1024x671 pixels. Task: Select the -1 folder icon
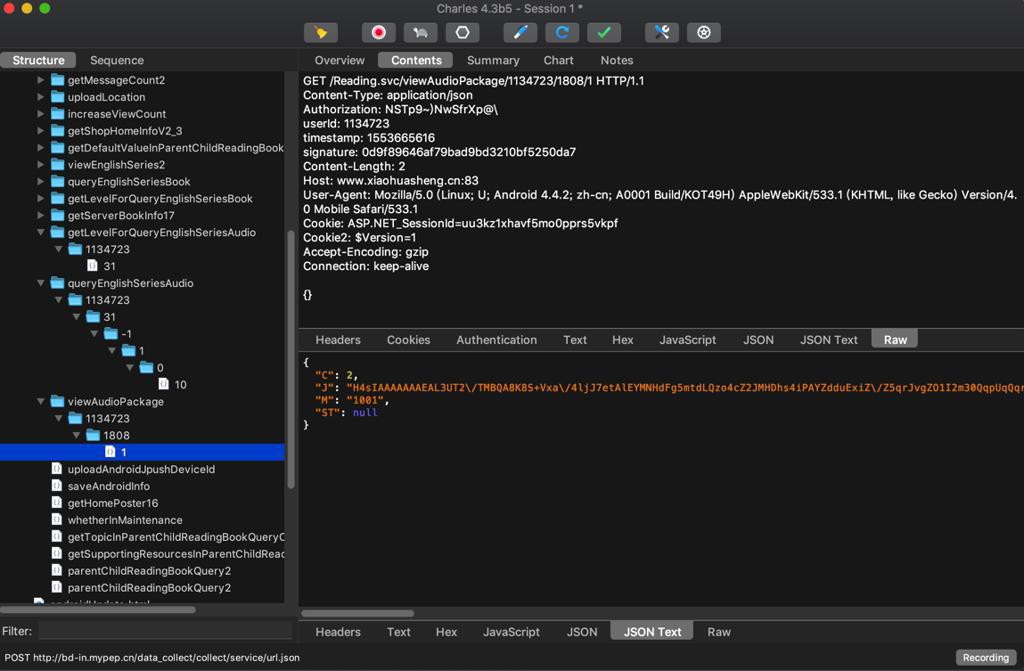click(111, 333)
